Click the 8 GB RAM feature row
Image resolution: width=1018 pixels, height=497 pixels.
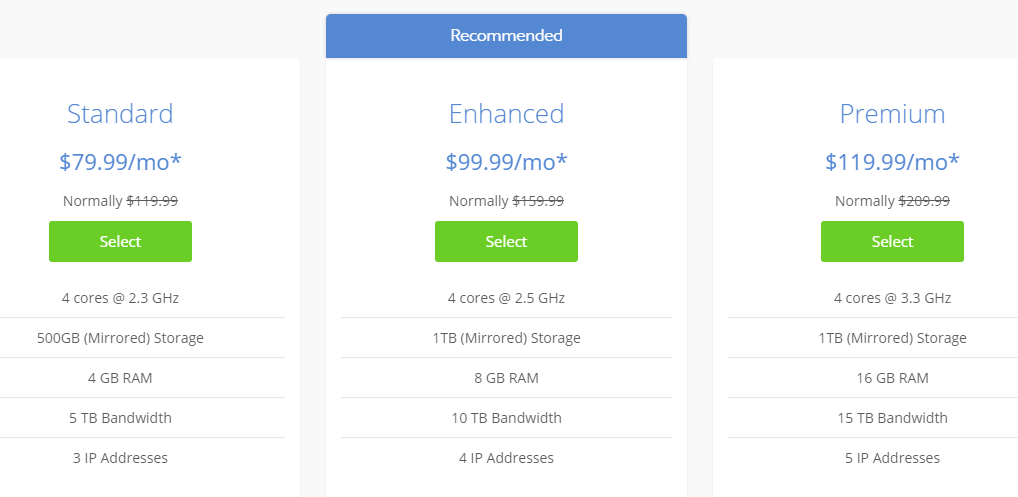click(x=506, y=378)
